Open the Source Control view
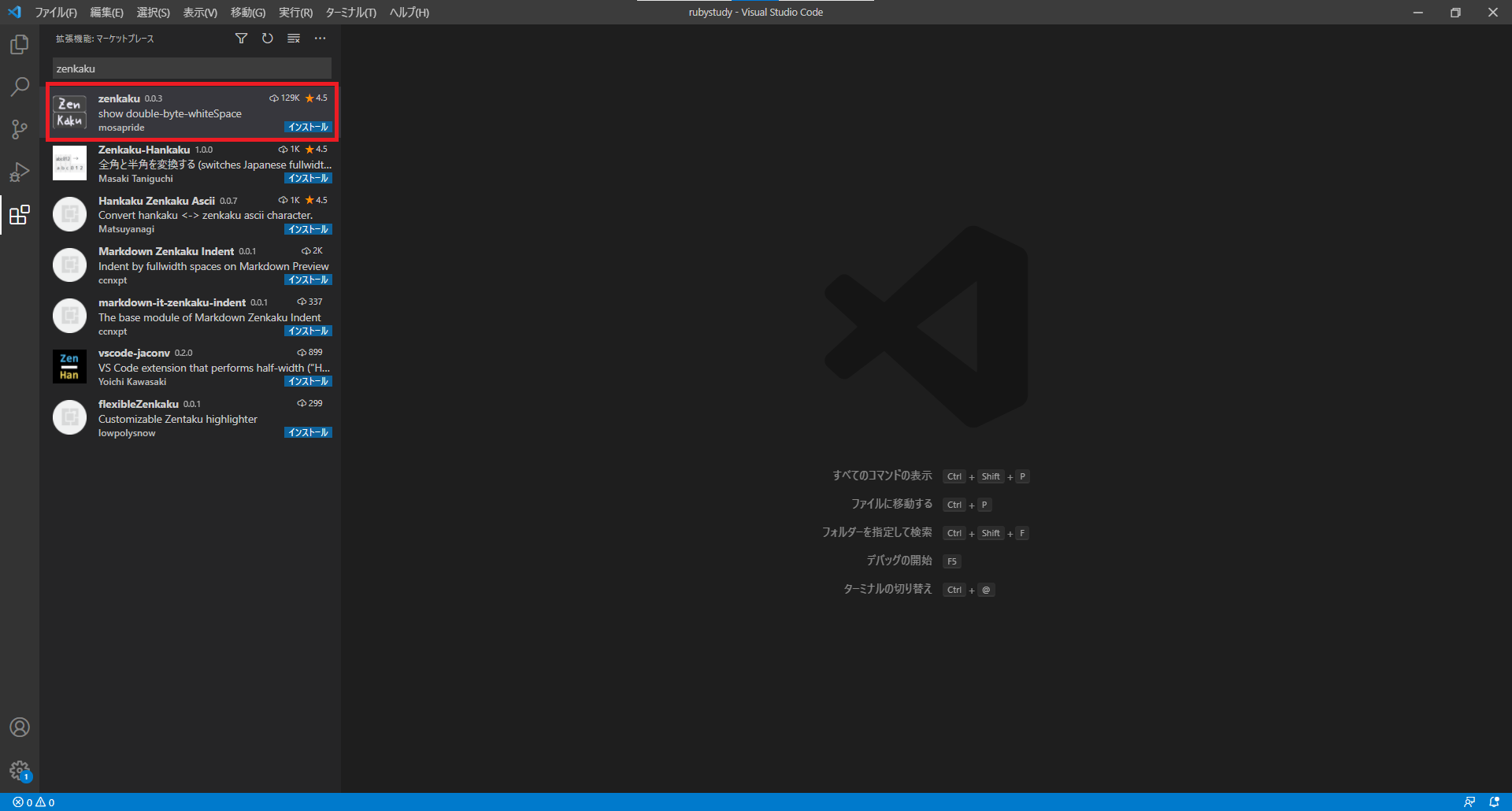1512x811 pixels. tap(20, 129)
